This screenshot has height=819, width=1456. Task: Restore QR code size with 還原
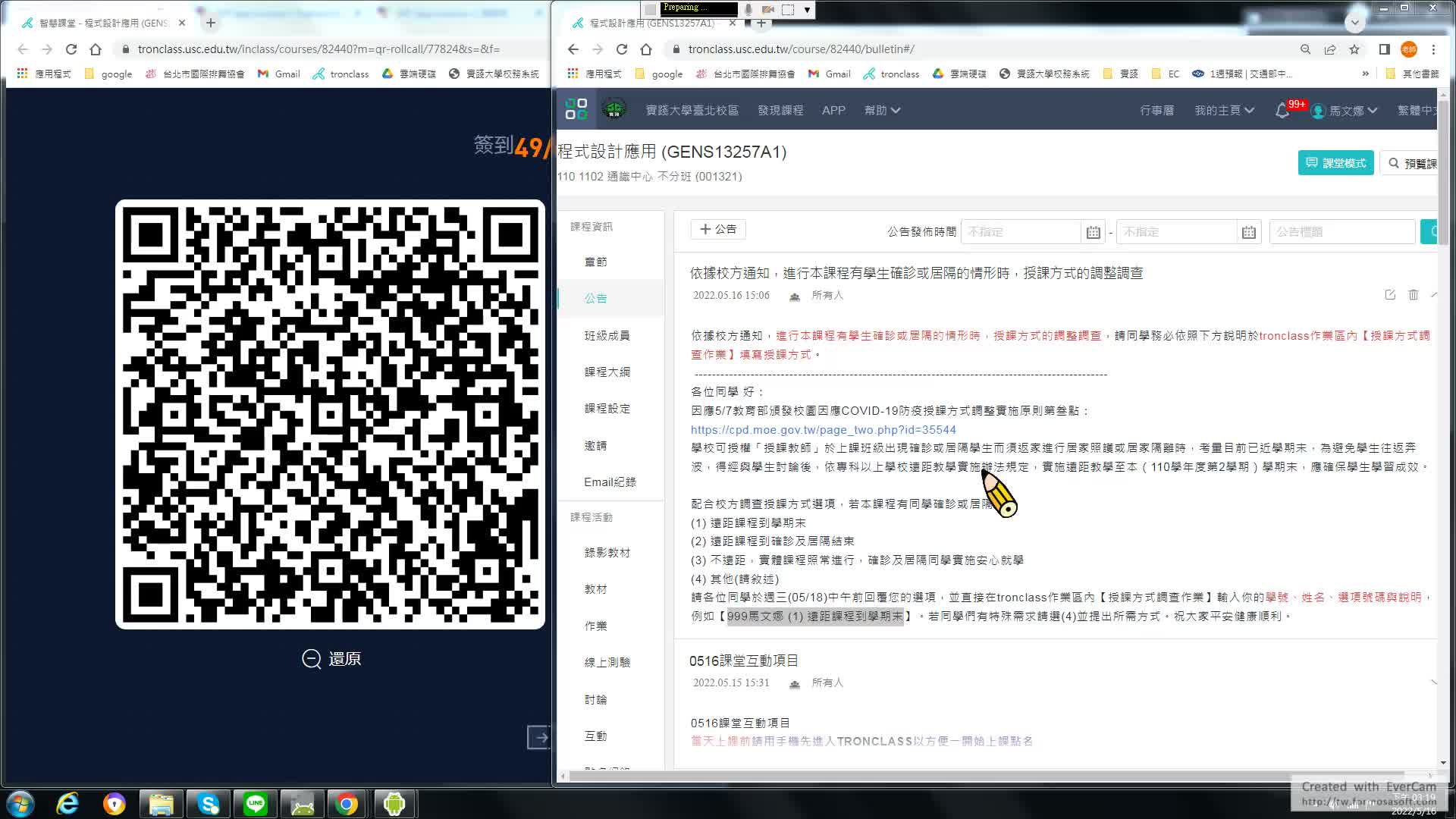coord(332,659)
